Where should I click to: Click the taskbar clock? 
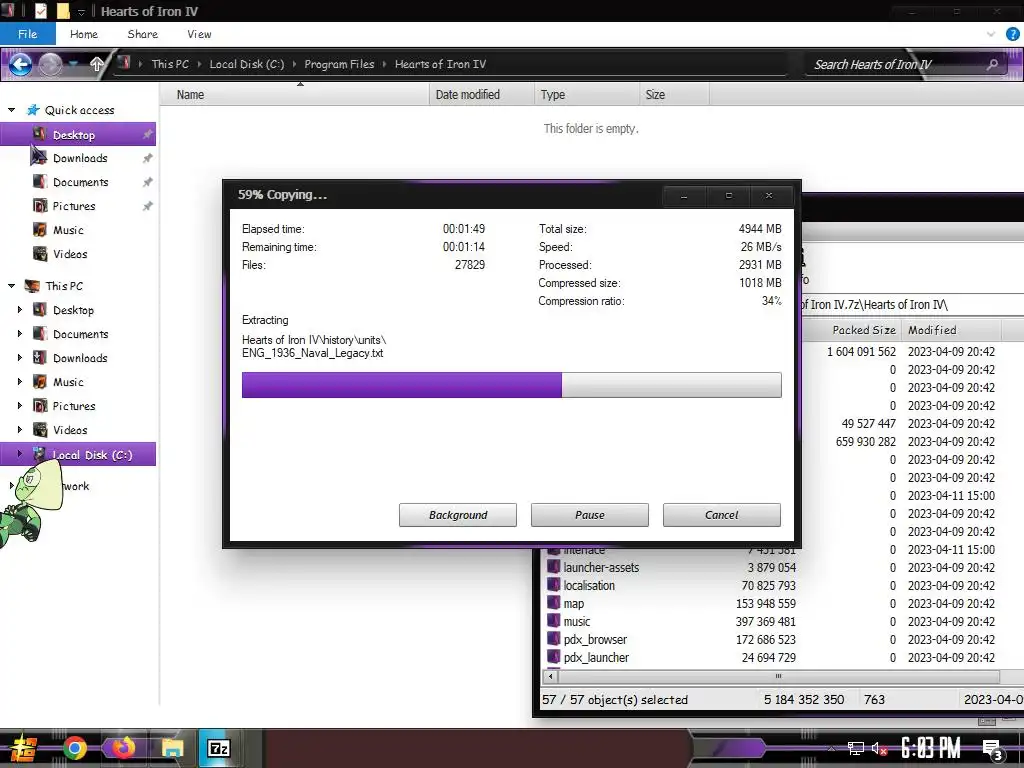tap(931, 748)
